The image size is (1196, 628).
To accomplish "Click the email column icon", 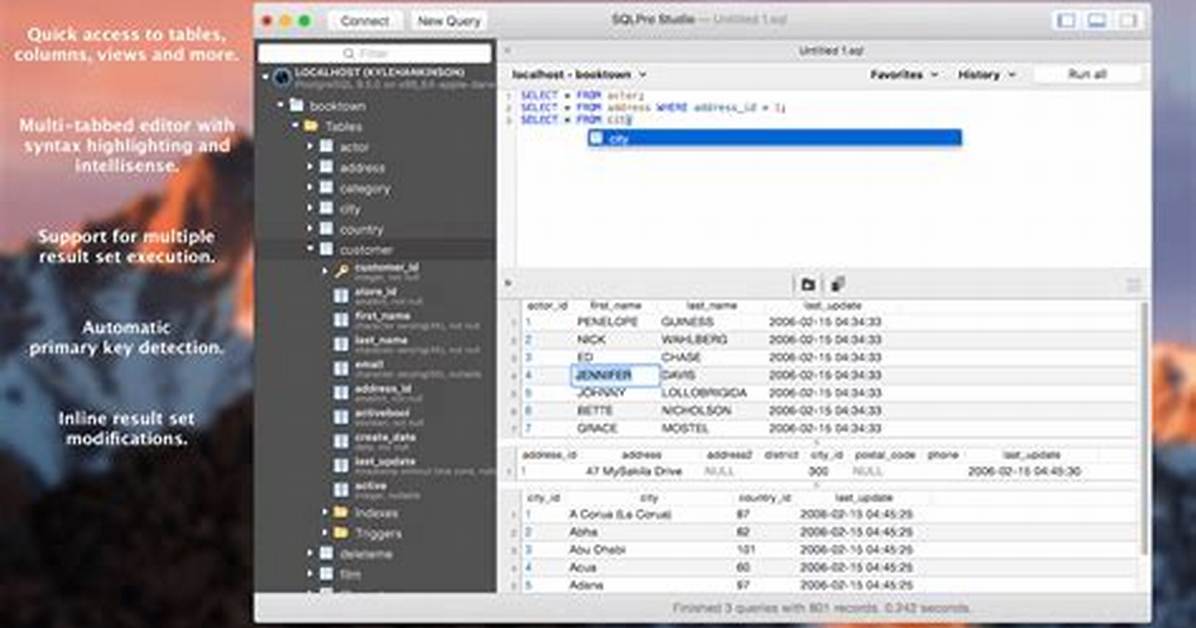I will coord(341,369).
